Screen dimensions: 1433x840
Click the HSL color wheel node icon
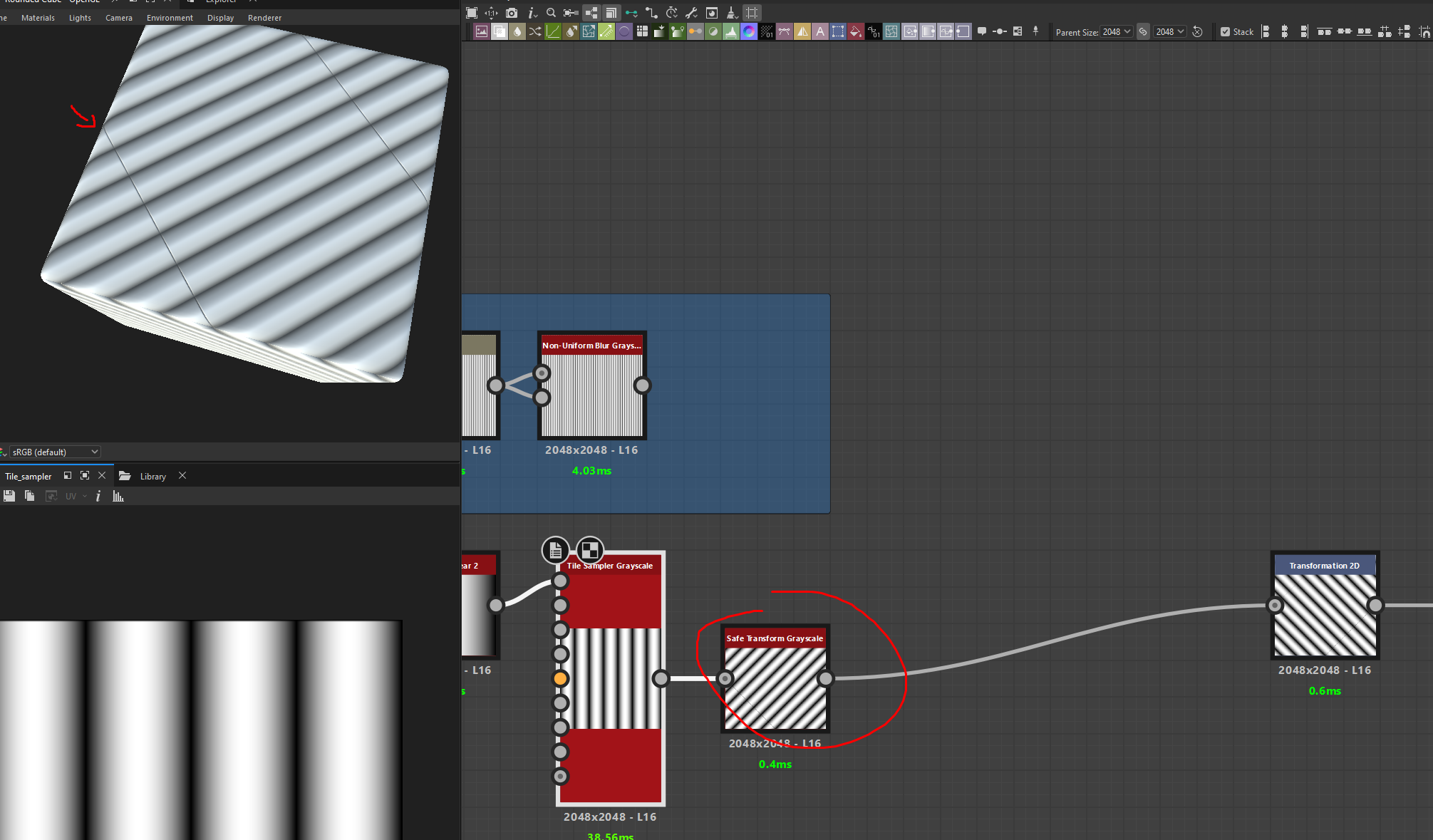(x=749, y=31)
